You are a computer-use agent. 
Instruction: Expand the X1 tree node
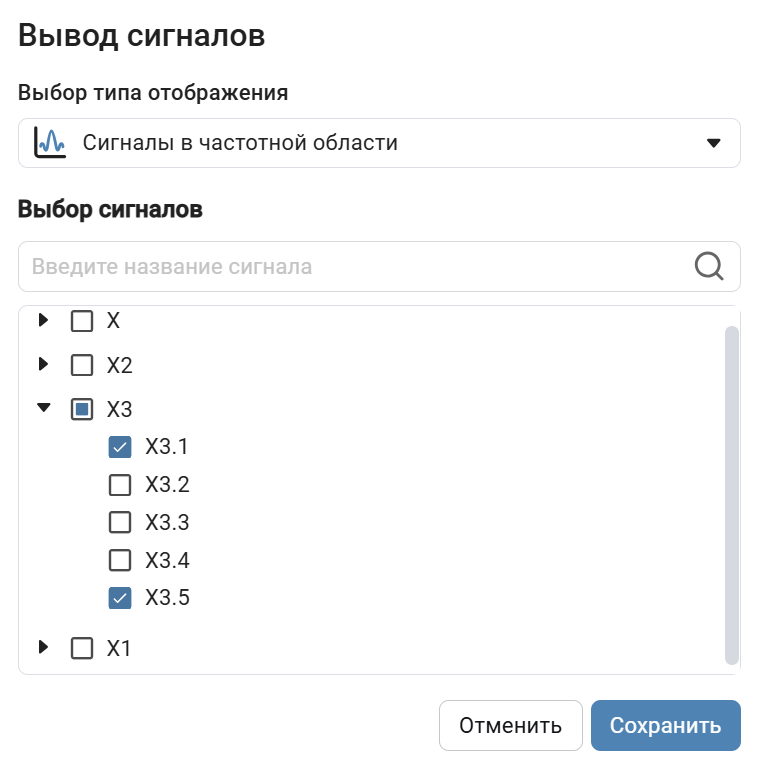[43, 648]
